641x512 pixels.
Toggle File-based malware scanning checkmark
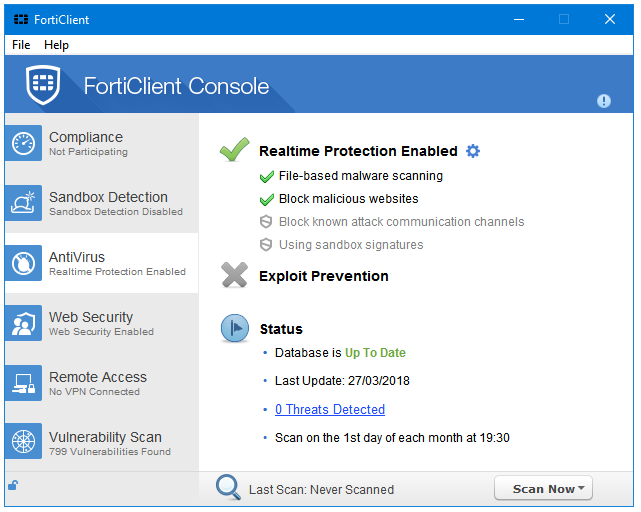[266, 176]
